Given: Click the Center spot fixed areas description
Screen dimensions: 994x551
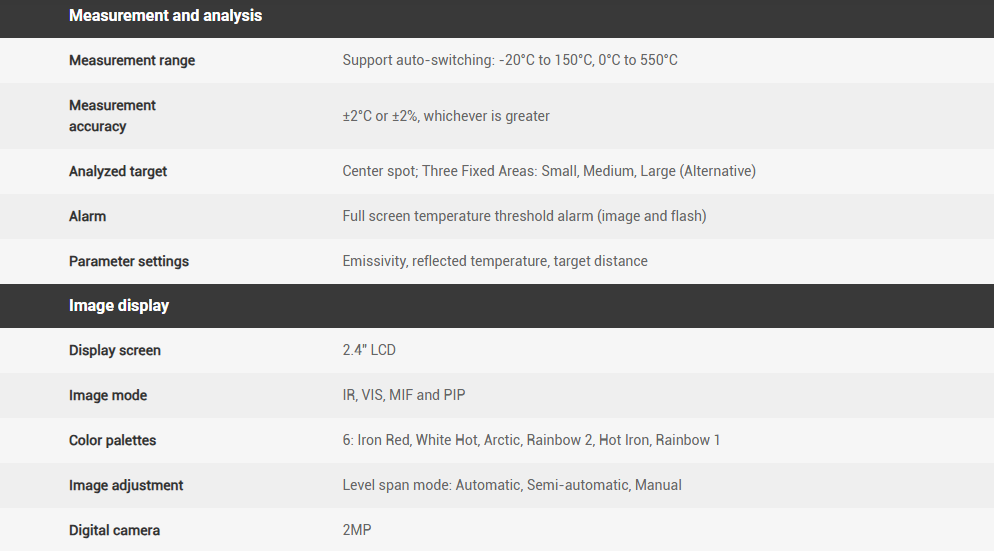Looking at the screenshot, I should 549,172.
